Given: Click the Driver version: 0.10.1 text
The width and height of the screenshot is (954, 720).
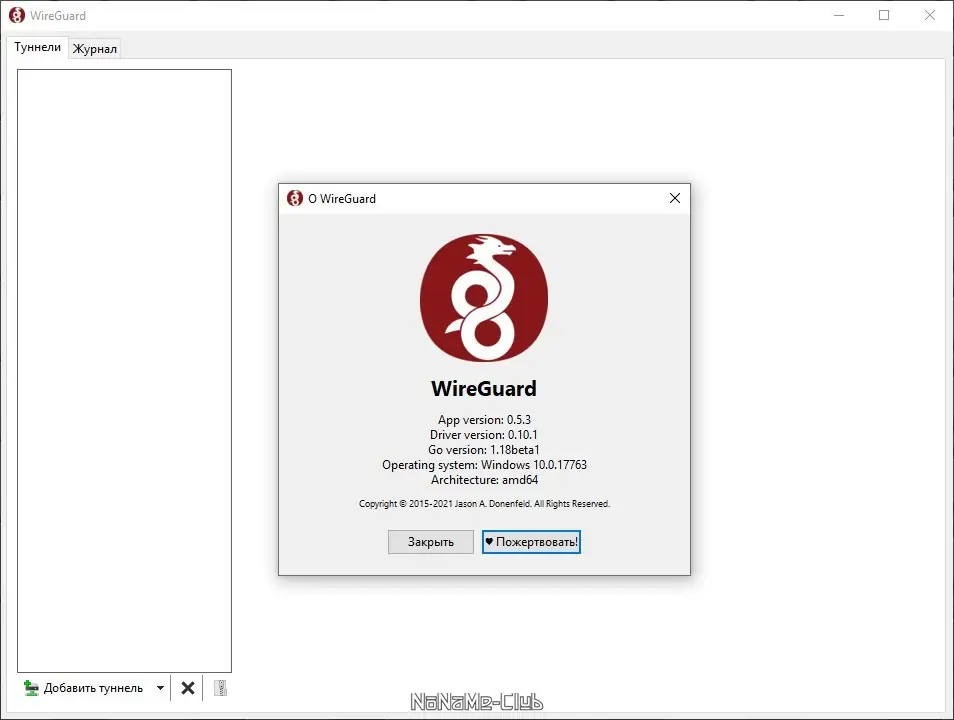Looking at the screenshot, I should point(484,435).
